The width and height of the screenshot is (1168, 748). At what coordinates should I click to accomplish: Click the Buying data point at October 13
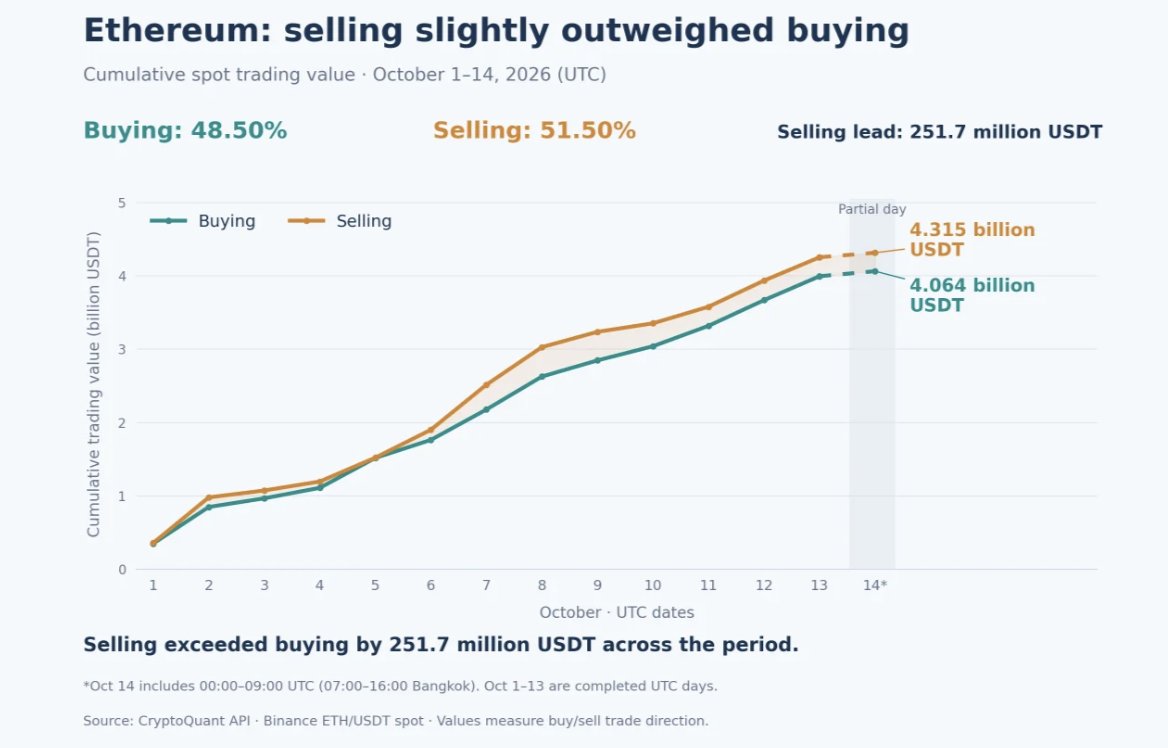(819, 276)
